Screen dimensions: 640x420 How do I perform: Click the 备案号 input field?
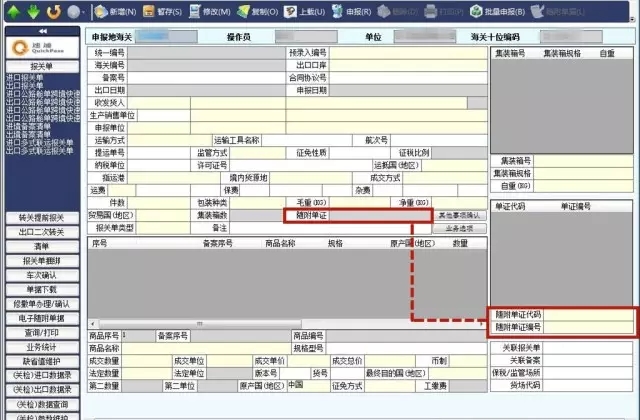(206, 78)
